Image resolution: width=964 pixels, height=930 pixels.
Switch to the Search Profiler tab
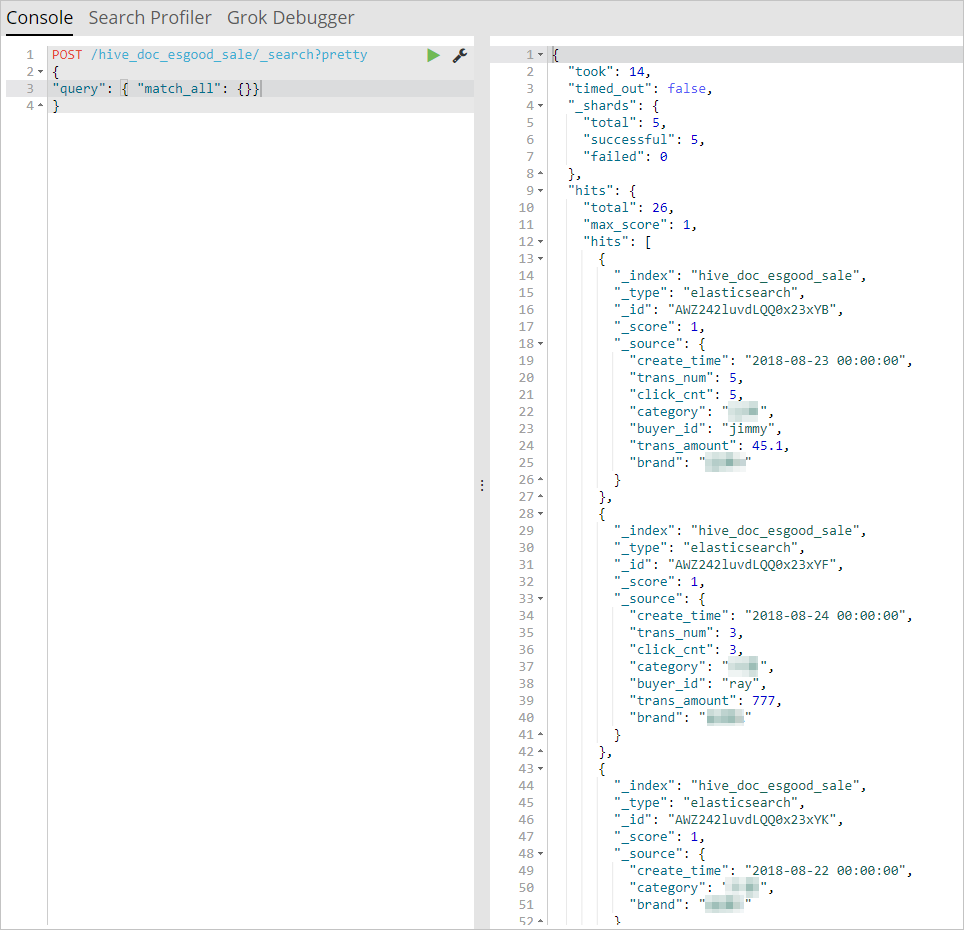coord(150,18)
